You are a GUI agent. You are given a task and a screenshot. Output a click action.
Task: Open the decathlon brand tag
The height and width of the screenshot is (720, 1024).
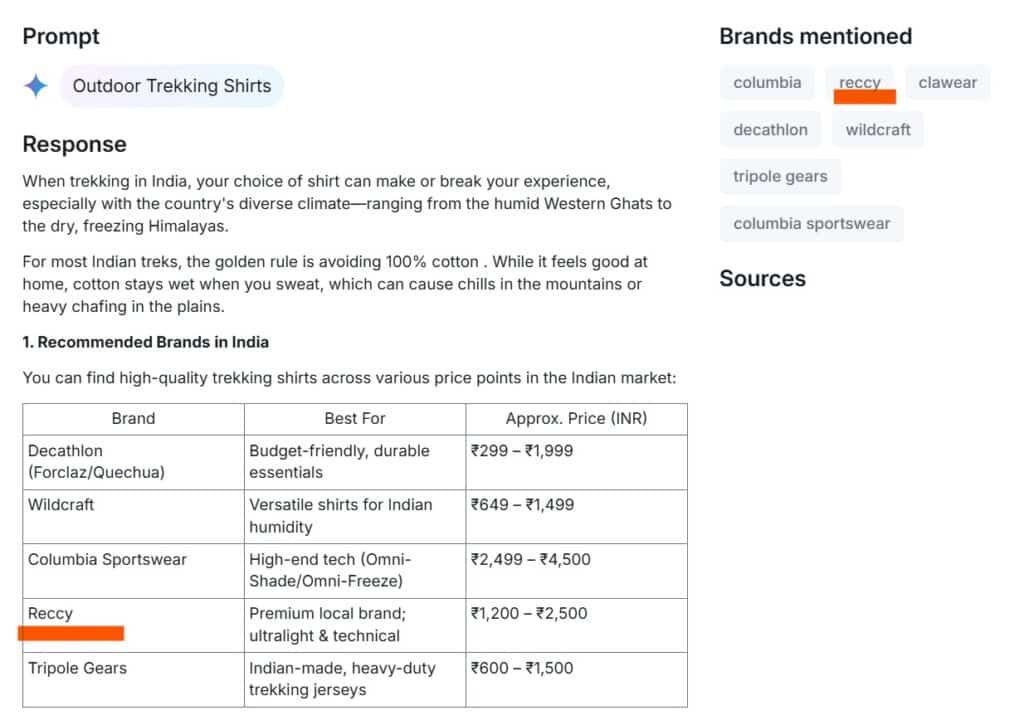(770, 129)
